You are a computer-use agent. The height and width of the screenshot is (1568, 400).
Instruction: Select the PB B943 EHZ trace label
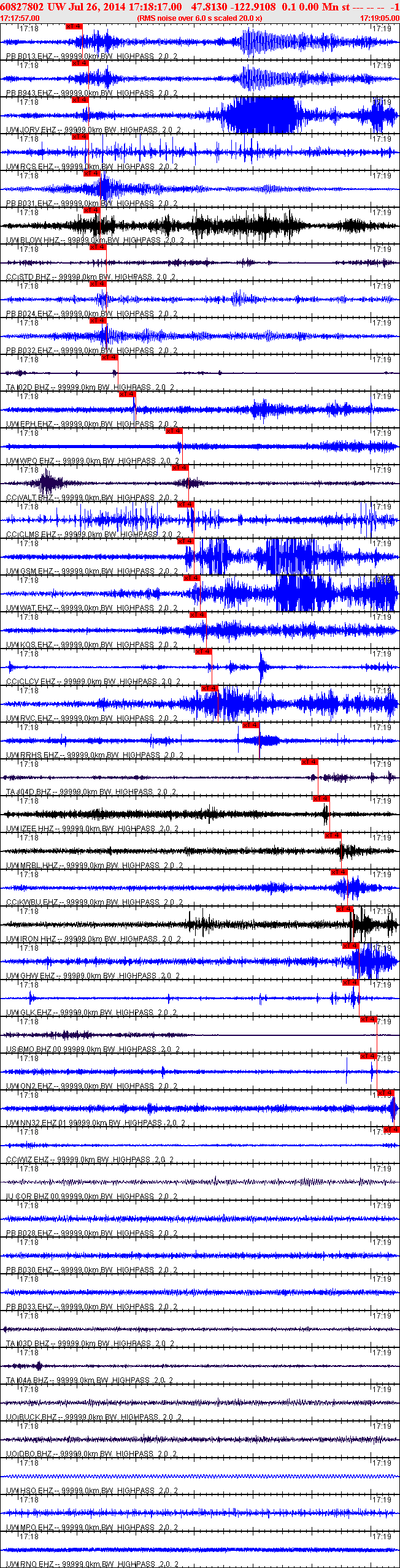(x=91, y=93)
